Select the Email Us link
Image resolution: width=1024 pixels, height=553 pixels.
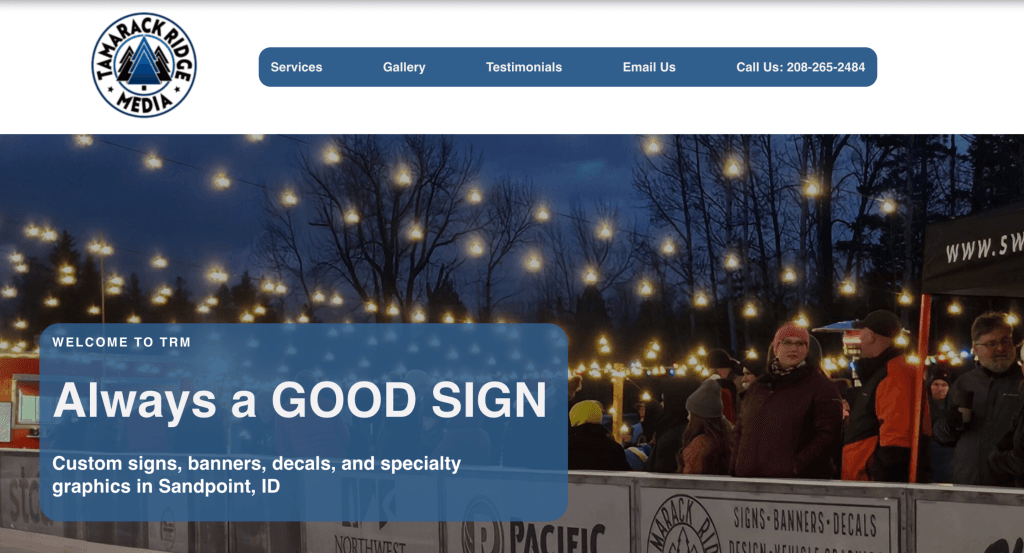(649, 67)
